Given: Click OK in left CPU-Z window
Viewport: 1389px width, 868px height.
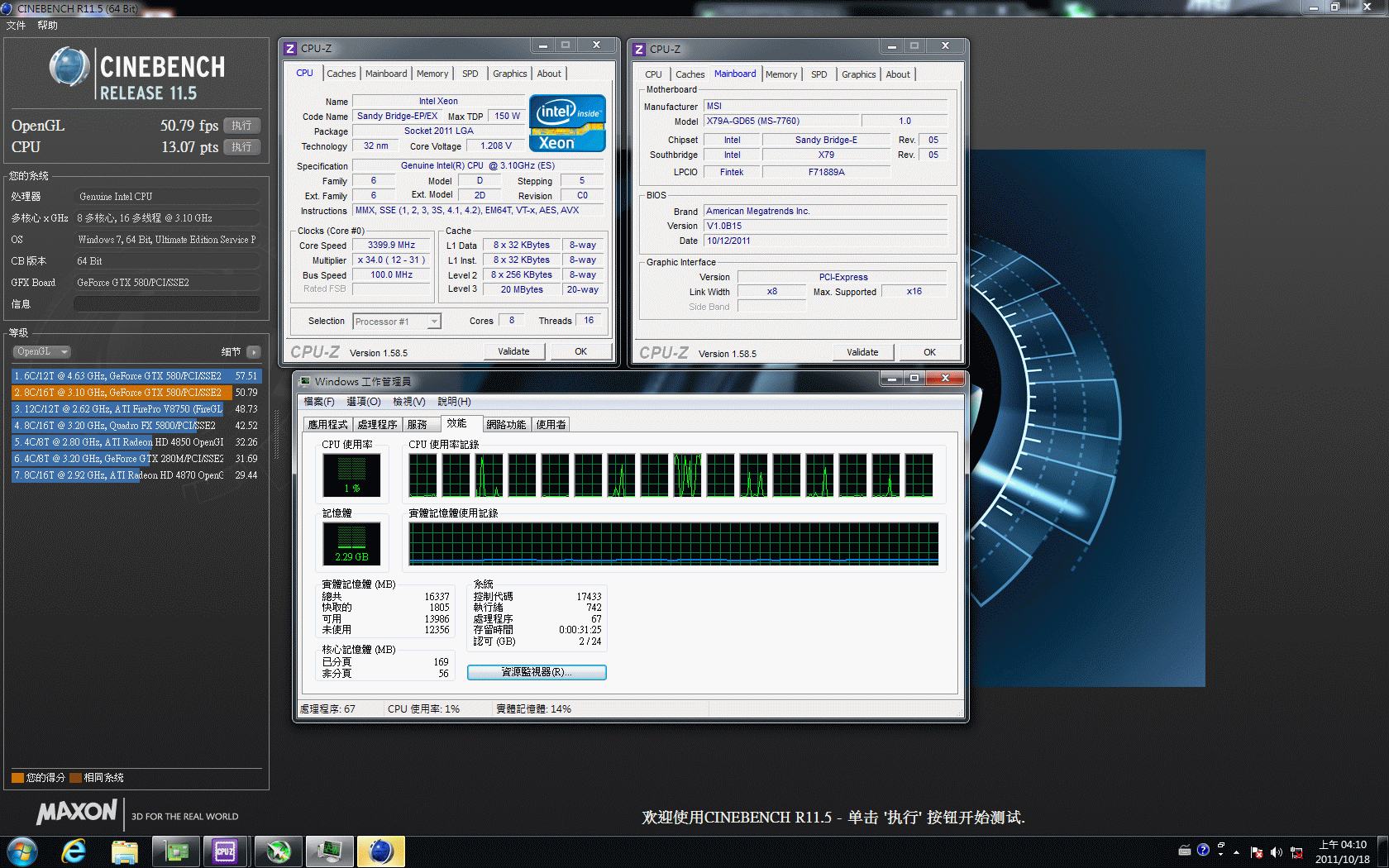Looking at the screenshot, I should [581, 351].
